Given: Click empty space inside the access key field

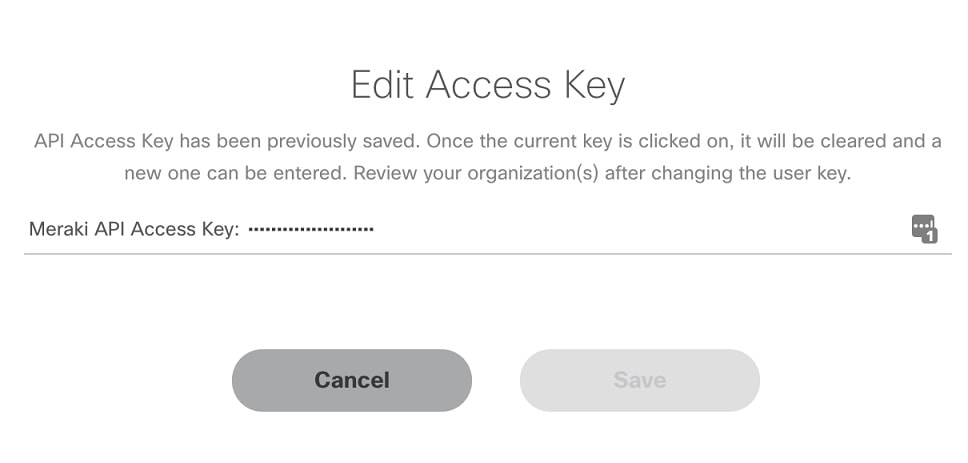Looking at the screenshot, I should (642, 230).
